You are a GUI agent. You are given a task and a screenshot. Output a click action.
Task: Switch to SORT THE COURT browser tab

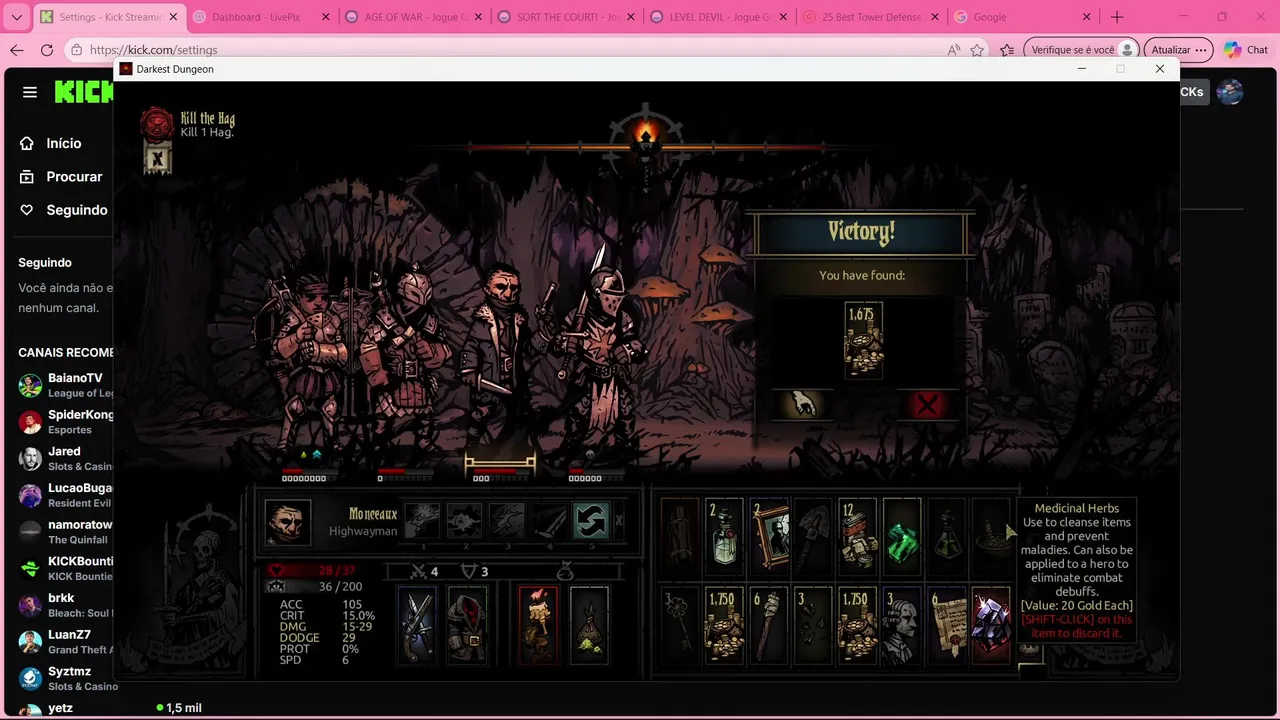pos(566,17)
